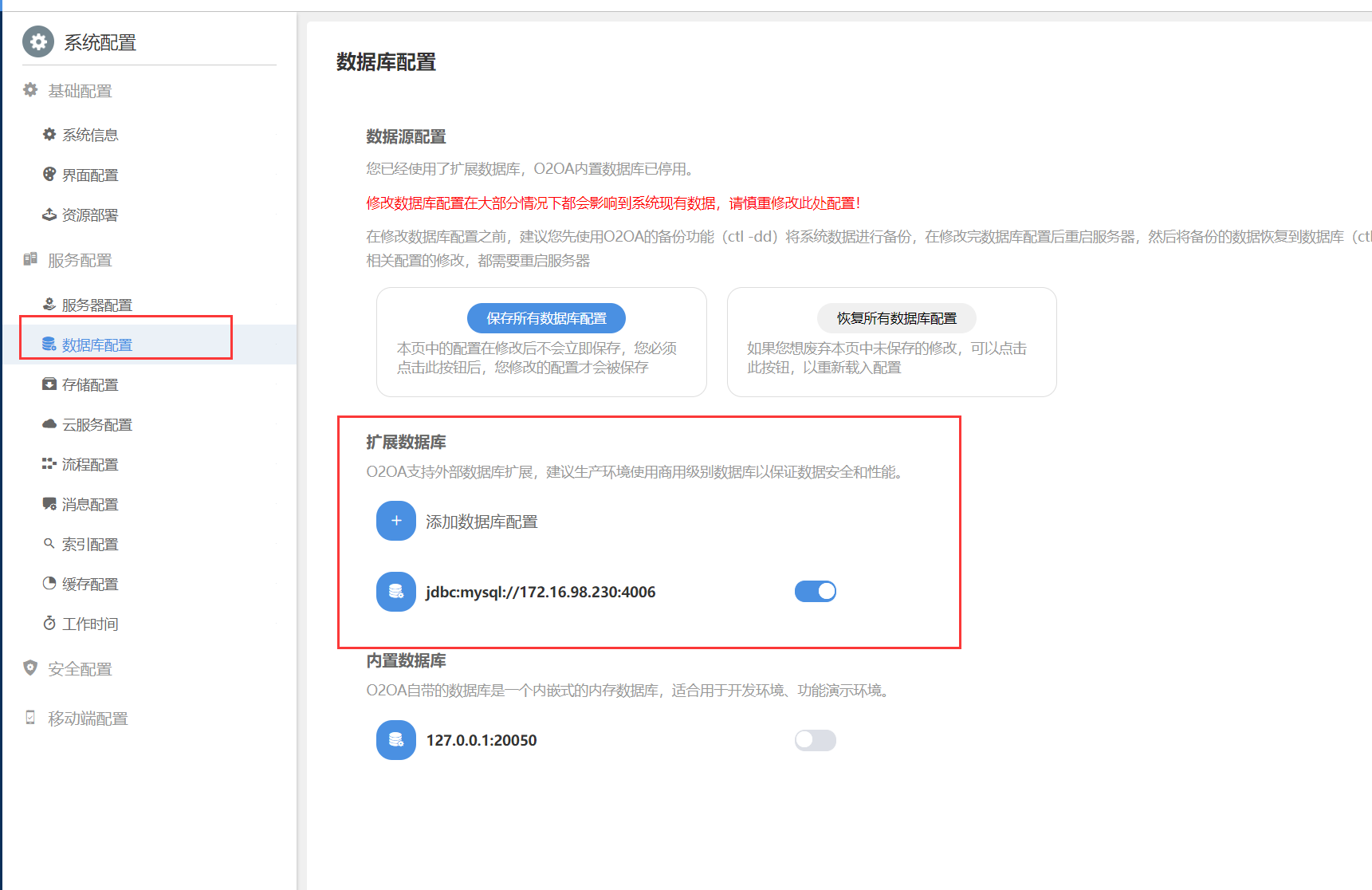Screen dimensions: 1372x890
Task: Click the 服务器配置 icon
Action: [x=49, y=305]
